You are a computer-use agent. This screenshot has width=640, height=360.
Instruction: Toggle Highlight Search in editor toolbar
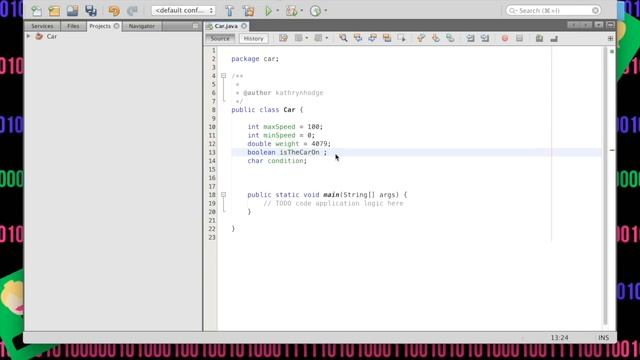(x=387, y=38)
